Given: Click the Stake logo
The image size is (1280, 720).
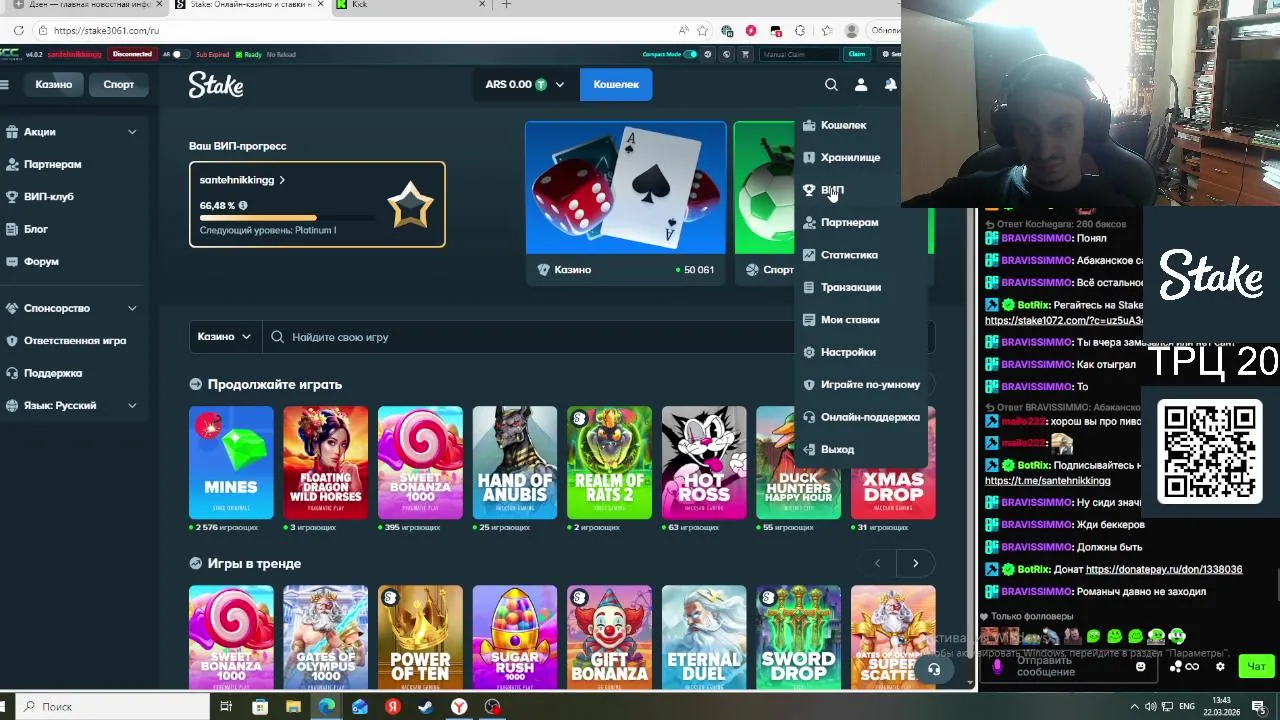Looking at the screenshot, I should [x=216, y=85].
